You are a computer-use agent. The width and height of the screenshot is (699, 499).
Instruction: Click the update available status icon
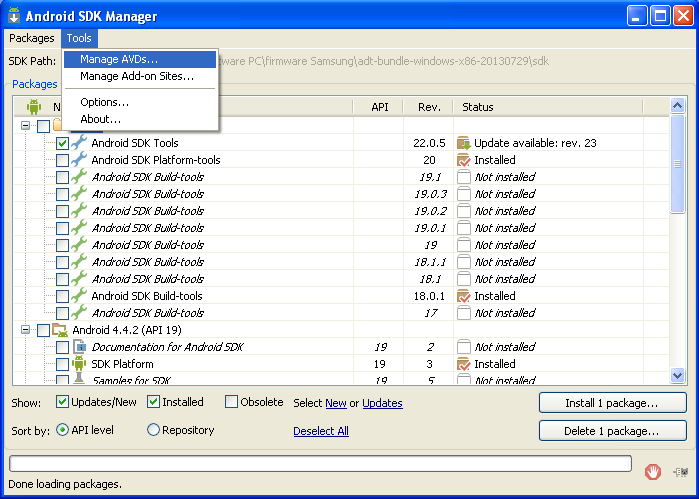[x=464, y=143]
